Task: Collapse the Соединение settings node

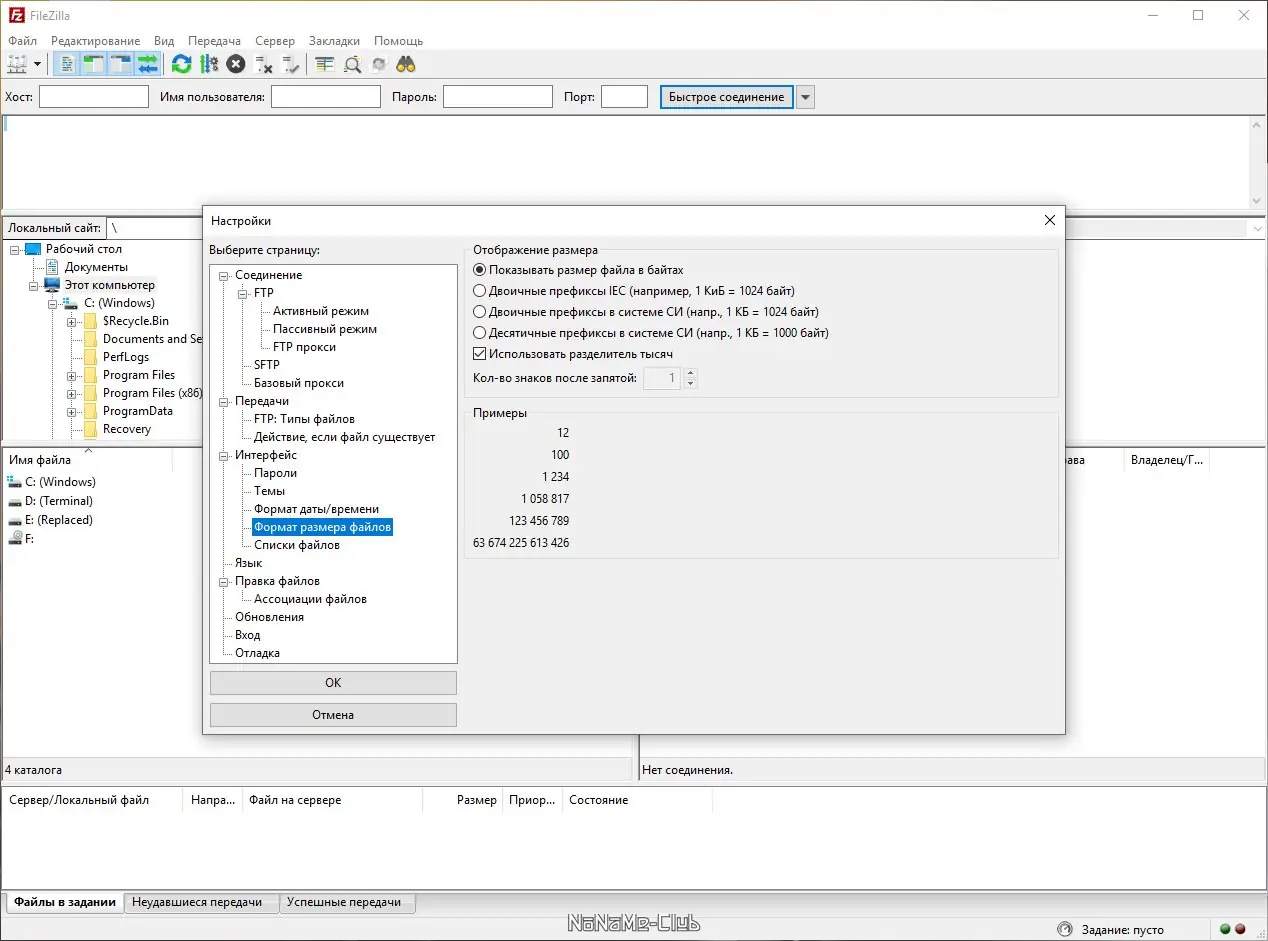Action: tap(224, 275)
